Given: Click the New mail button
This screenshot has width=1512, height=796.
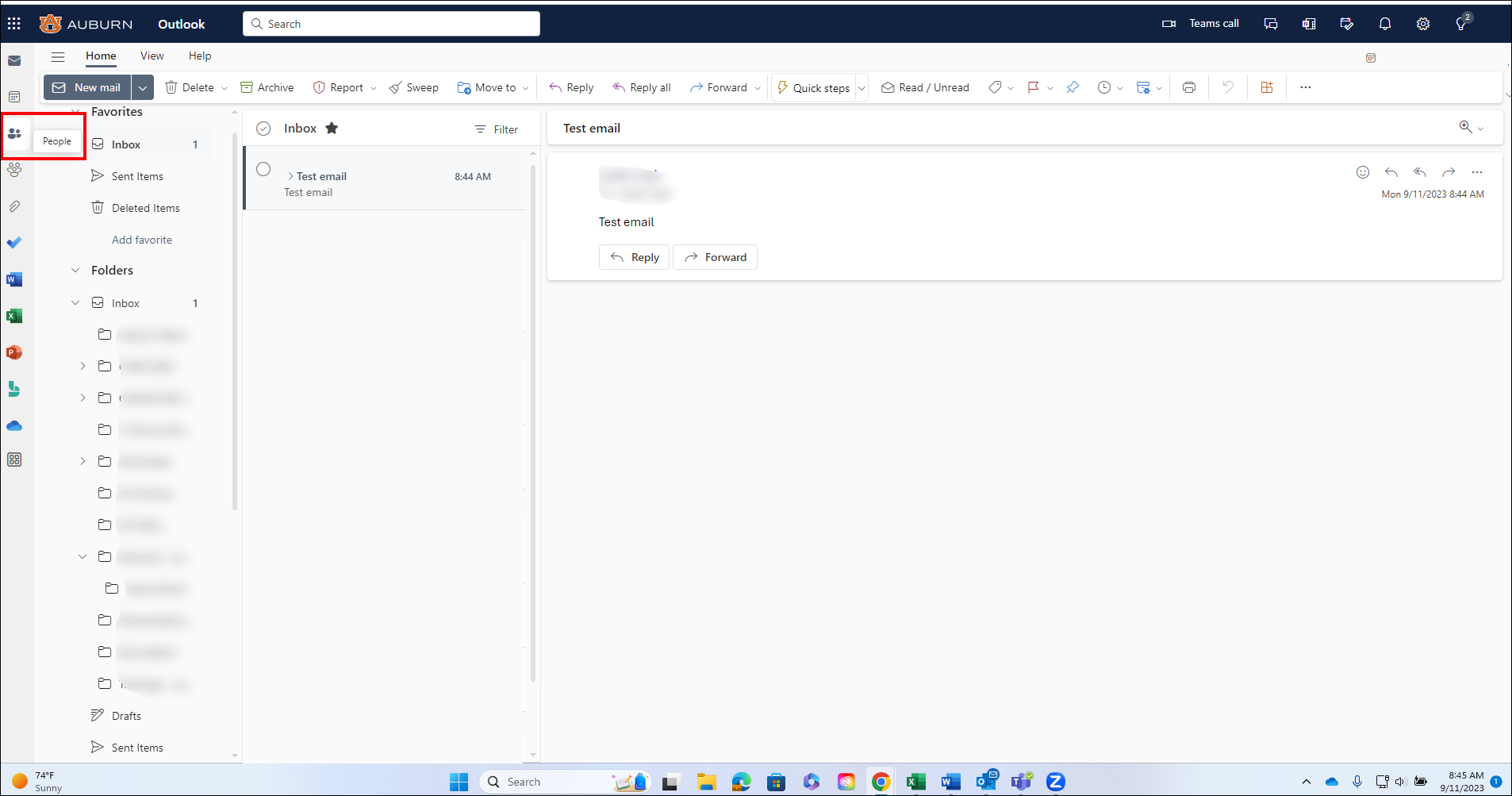Looking at the screenshot, I should 87,87.
